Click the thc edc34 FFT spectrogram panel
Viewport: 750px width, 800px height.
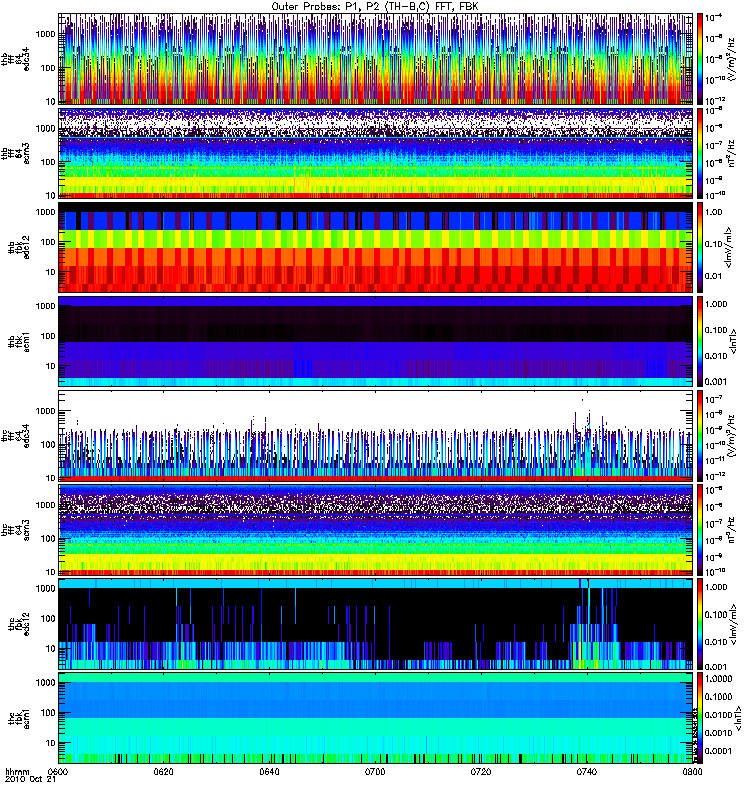click(376, 436)
